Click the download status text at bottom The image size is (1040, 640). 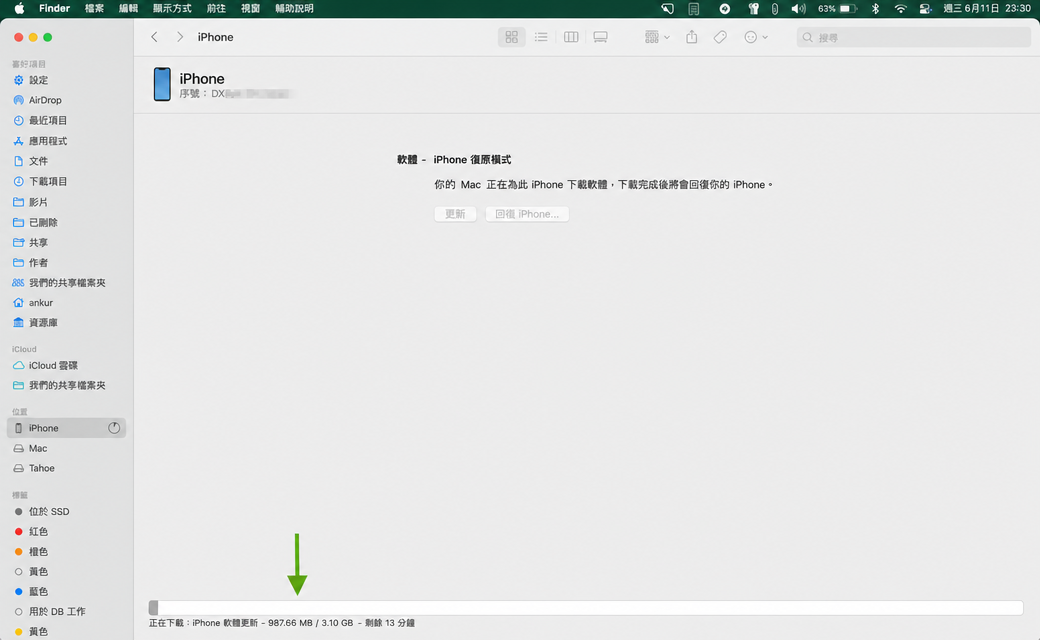point(282,623)
